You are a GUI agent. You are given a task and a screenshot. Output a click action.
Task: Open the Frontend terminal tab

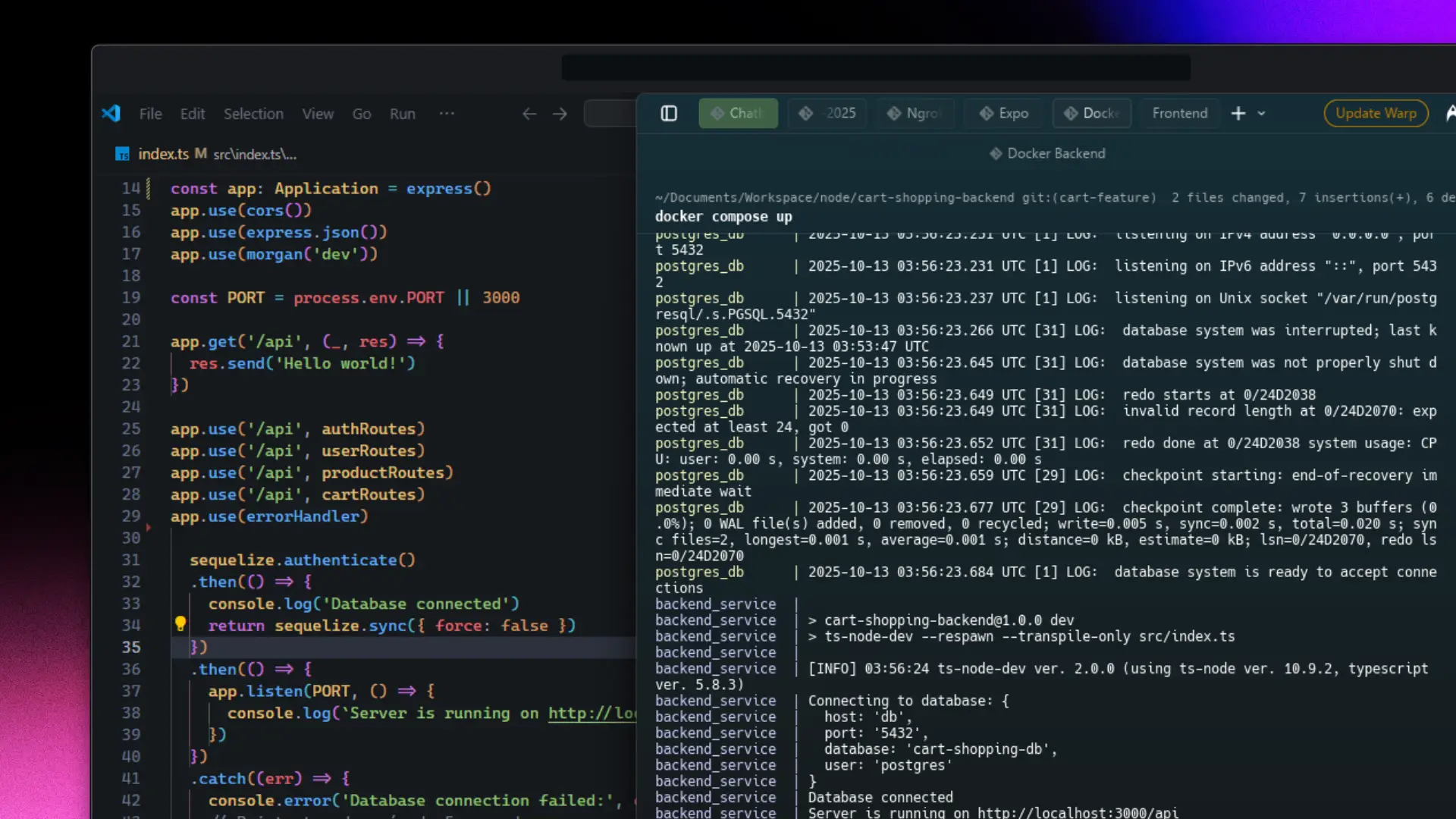pos(1179,114)
